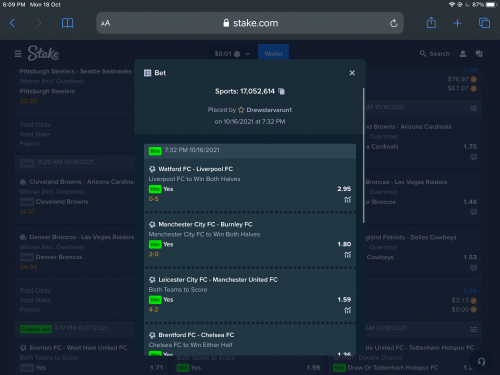Viewport: 500px width, 375px height.
Task: Open the Stake hamburger menu
Action: (x=18, y=54)
